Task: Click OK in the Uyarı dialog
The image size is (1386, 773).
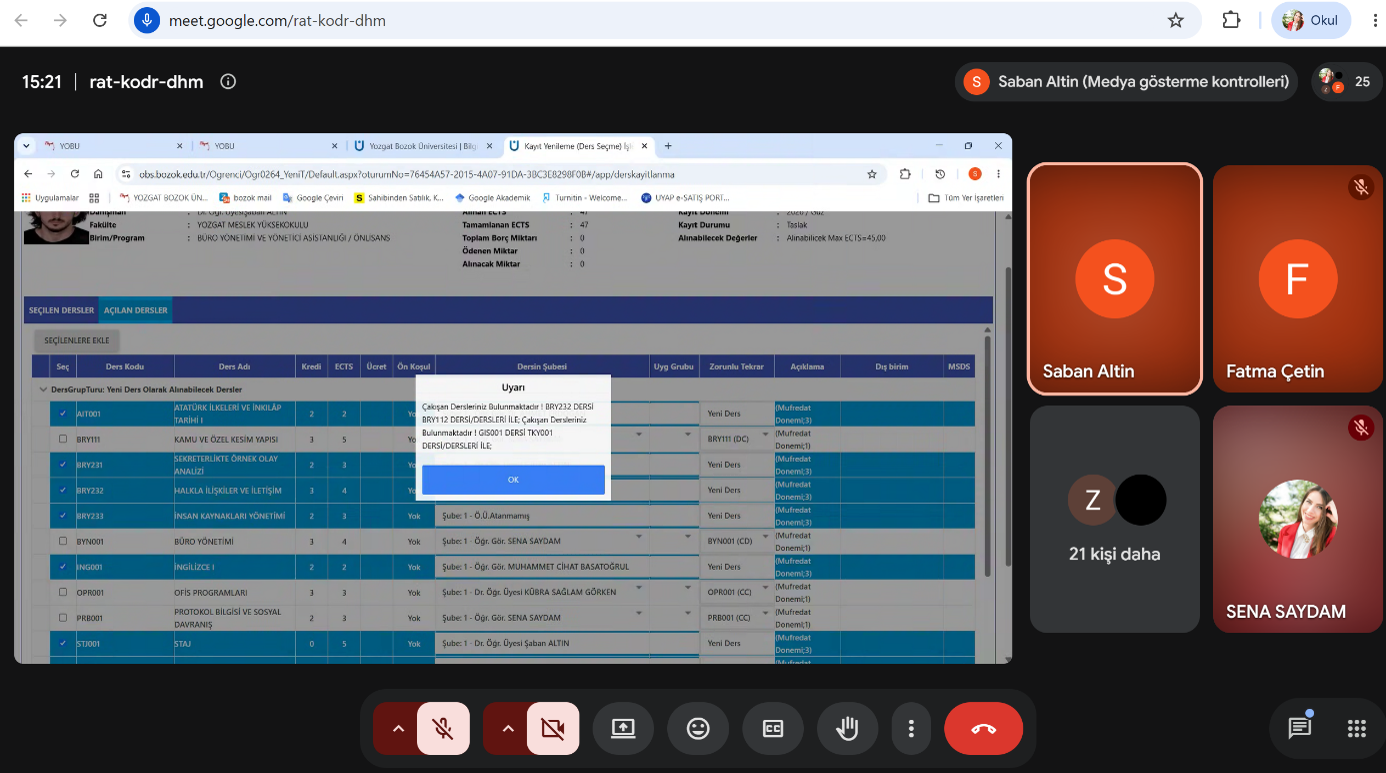Action: point(513,480)
